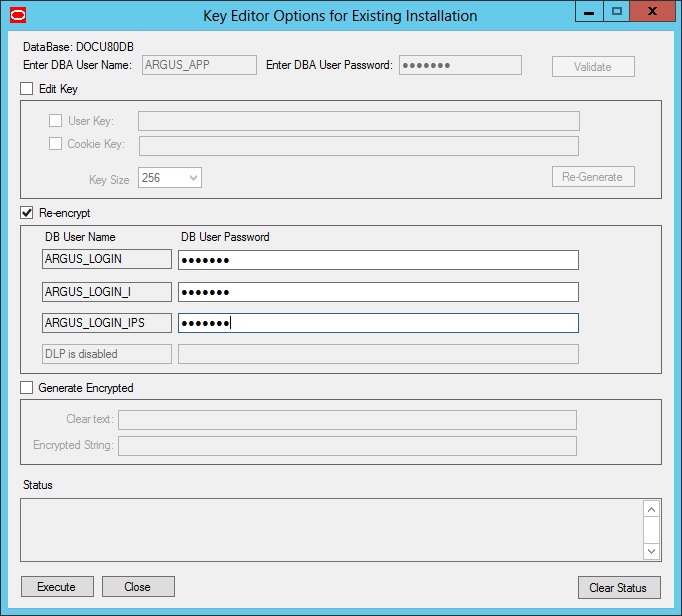682x616 pixels.
Task: Click the DataBase: DOCU80DB label
Action: (78, 47)
